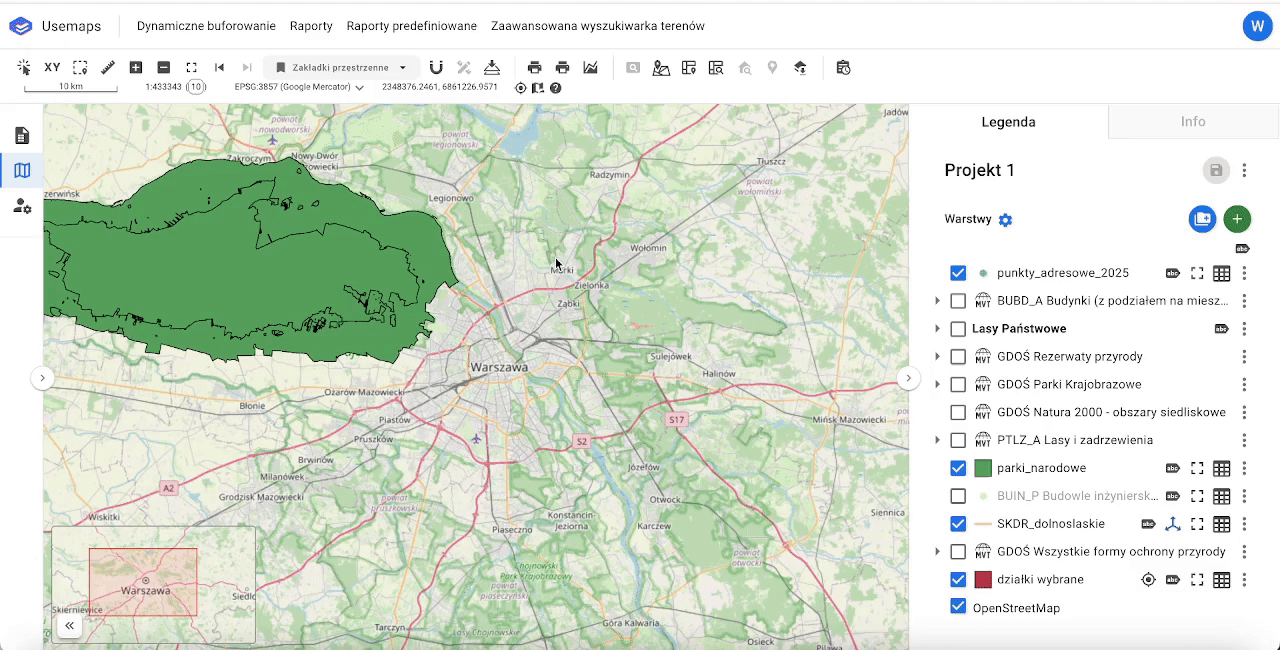Open the attribute table for parki_narodowe
Viewport: 1280px width, 650px height.
(x=1221, y=468)
